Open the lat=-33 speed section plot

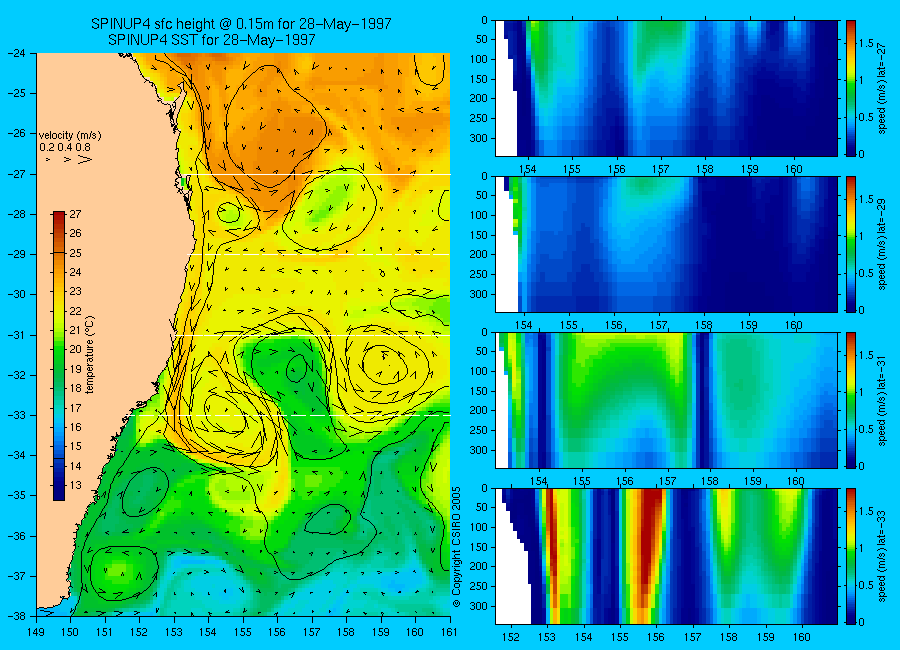coord(666,556)
